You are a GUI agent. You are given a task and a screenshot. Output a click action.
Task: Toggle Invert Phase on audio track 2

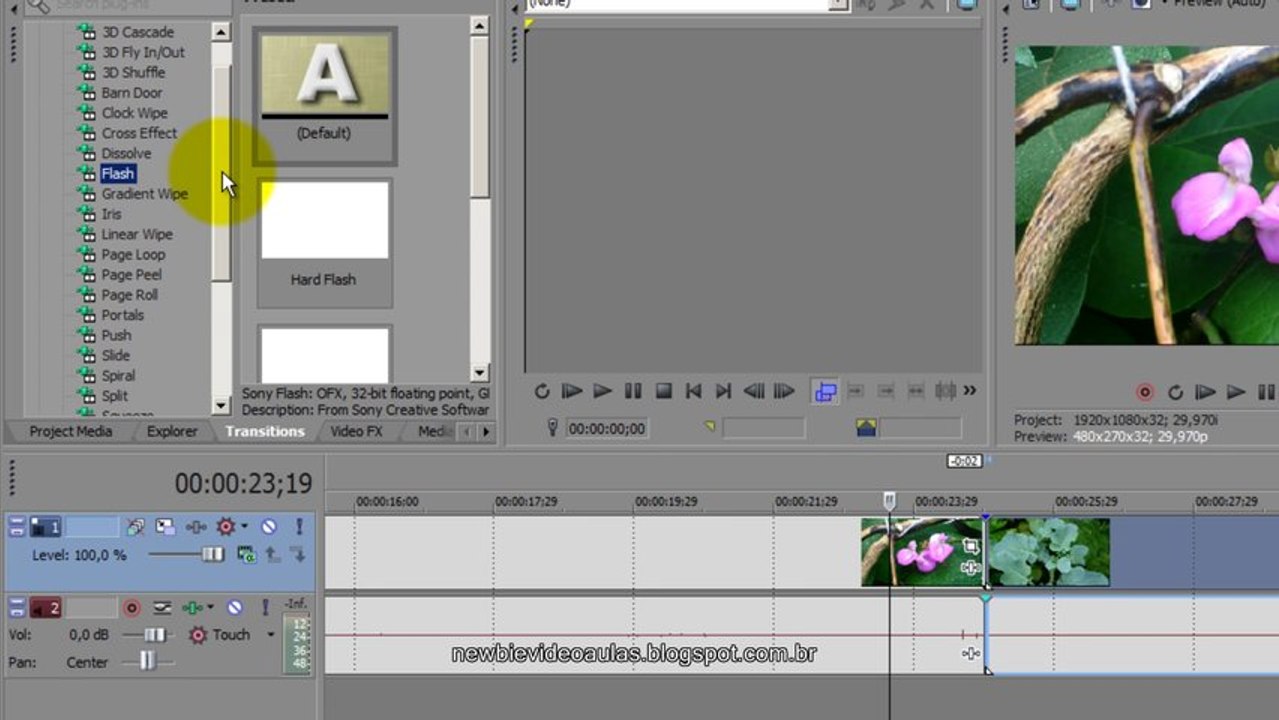pyautogui.click(x=161, y=607)
